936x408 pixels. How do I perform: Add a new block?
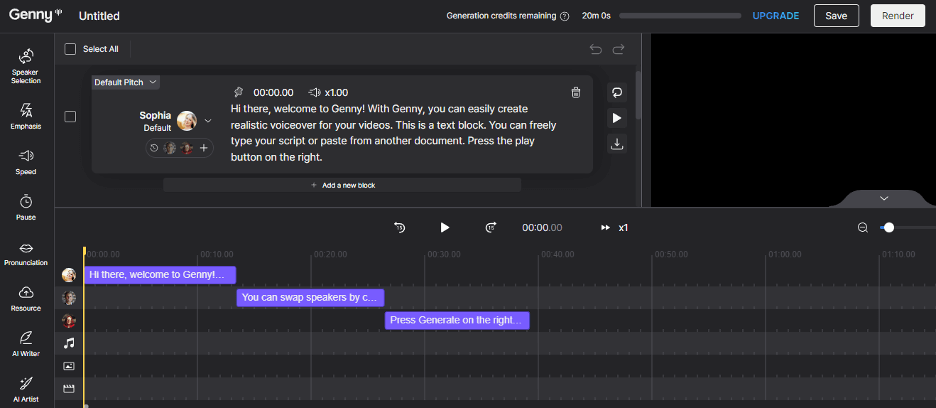point(342,185)
